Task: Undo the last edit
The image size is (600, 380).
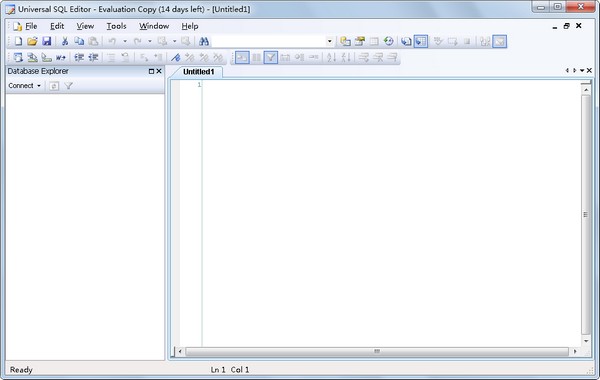Action: [x=112, y=41]
